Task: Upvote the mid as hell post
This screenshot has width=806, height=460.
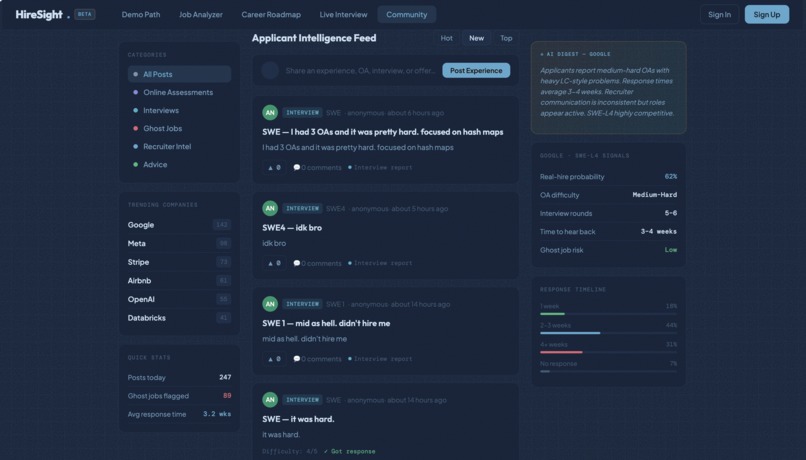Action: pos(274,359)
